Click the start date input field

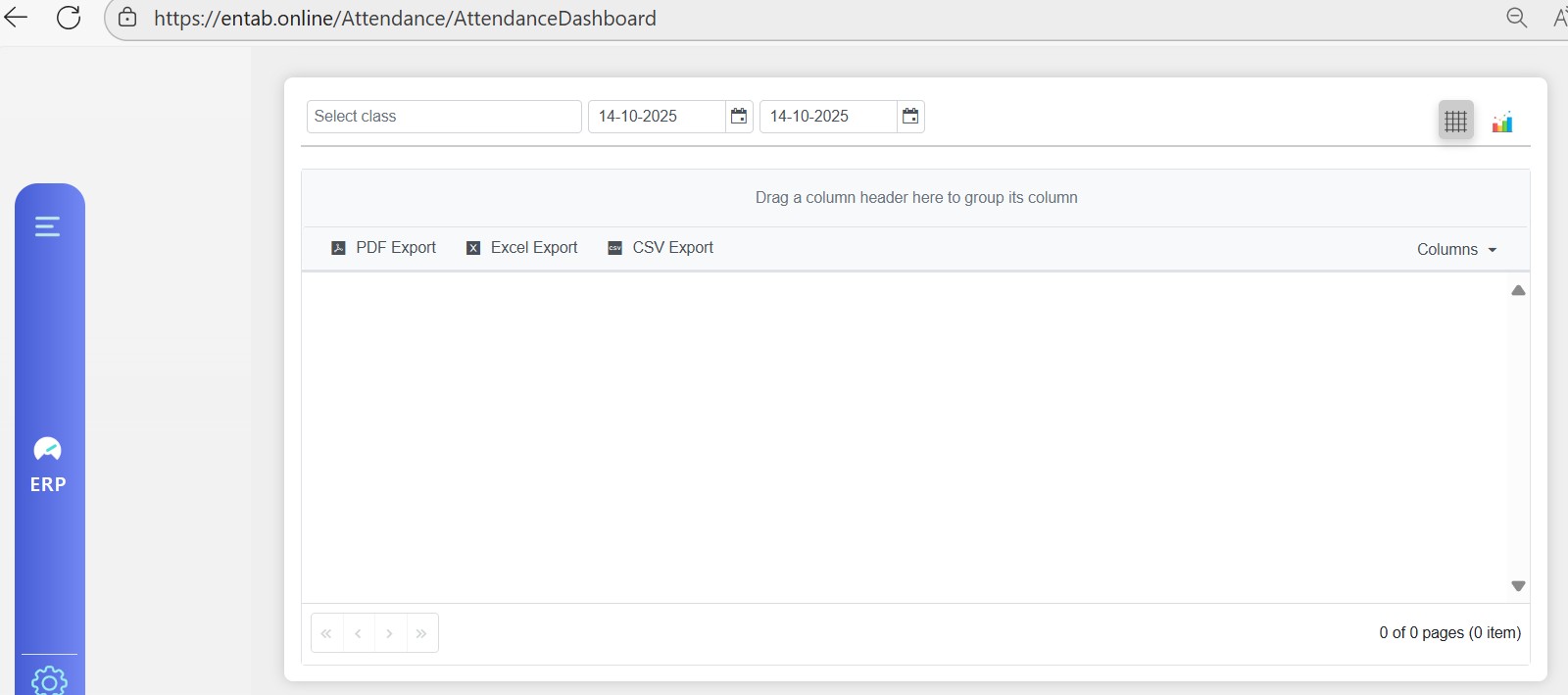656,117
